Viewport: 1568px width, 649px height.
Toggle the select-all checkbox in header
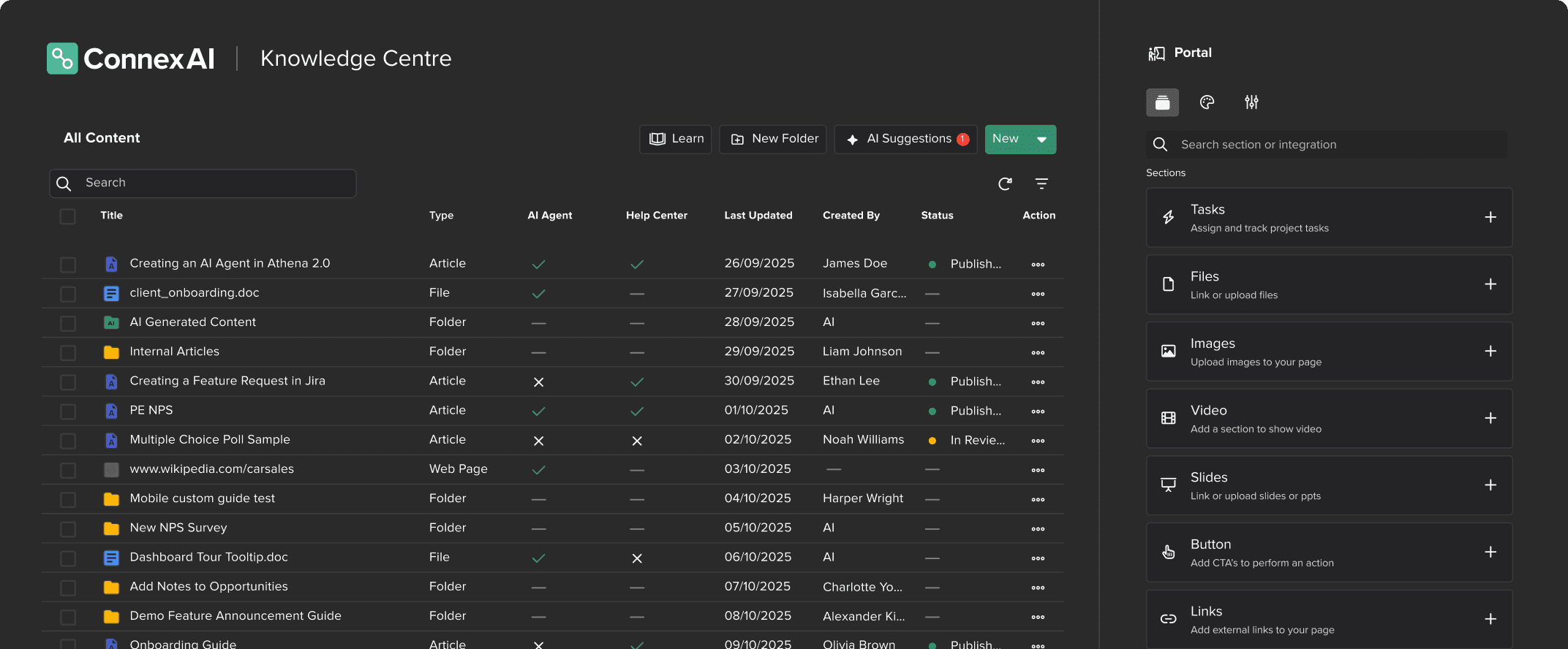(67, 216)
